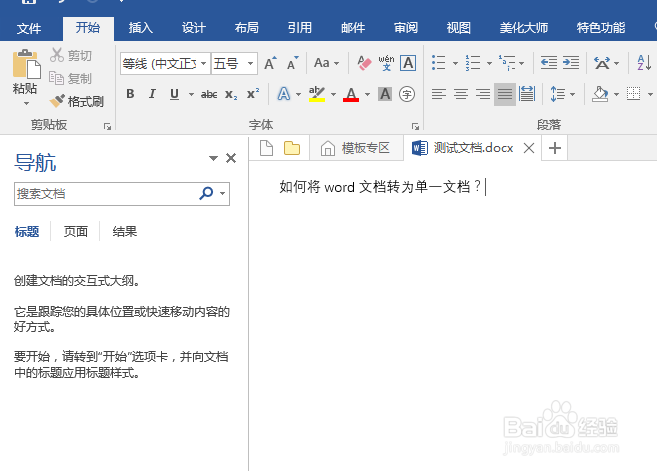This screenshot has width=657, height=471.
Task: Toggle Strikethrough (abc) formatting
Action: click(x=209, y=94)
